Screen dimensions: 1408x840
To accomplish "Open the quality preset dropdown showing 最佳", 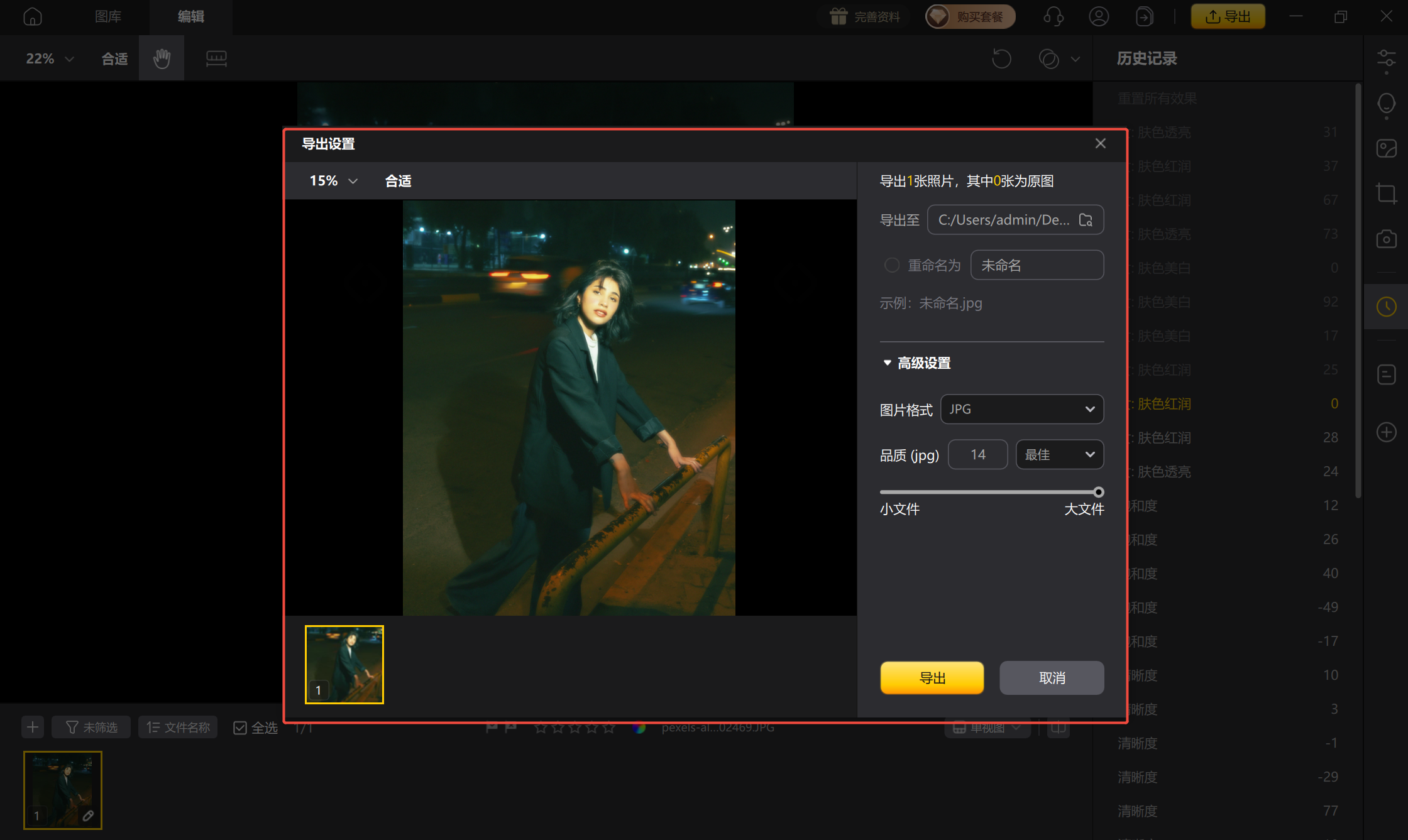I will coord(1059,454).
